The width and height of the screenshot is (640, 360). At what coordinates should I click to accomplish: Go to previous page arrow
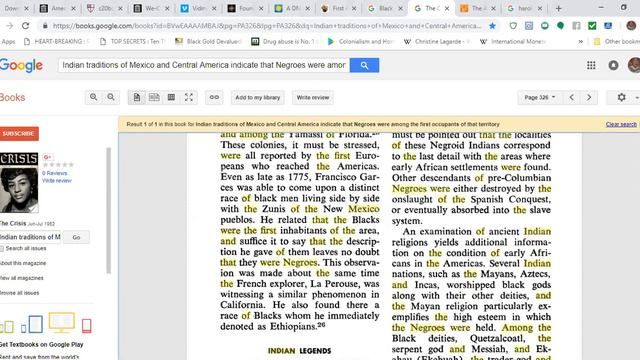click(x=571, y=98)
